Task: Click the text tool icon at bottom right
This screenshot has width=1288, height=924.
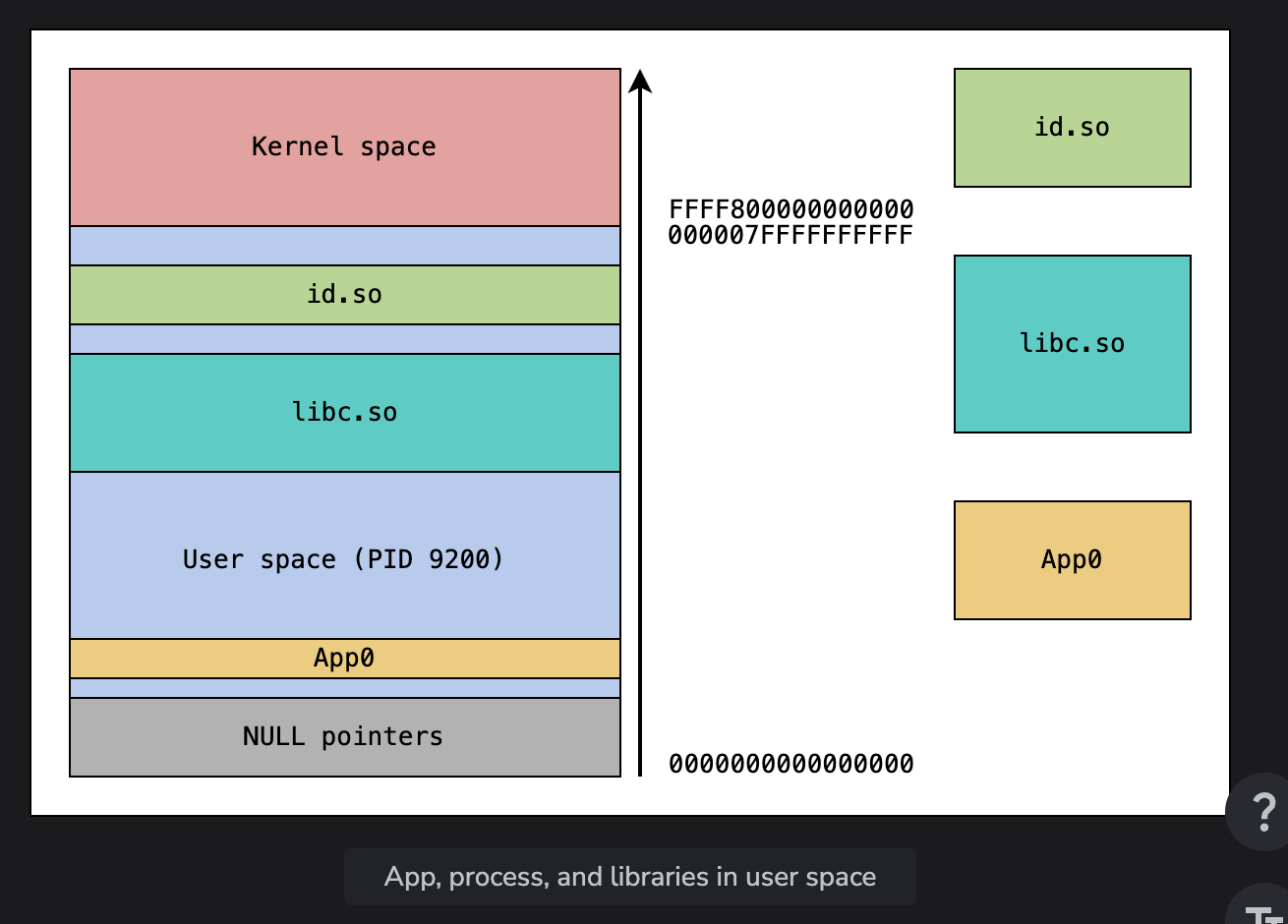Action: pos(1259,904)
